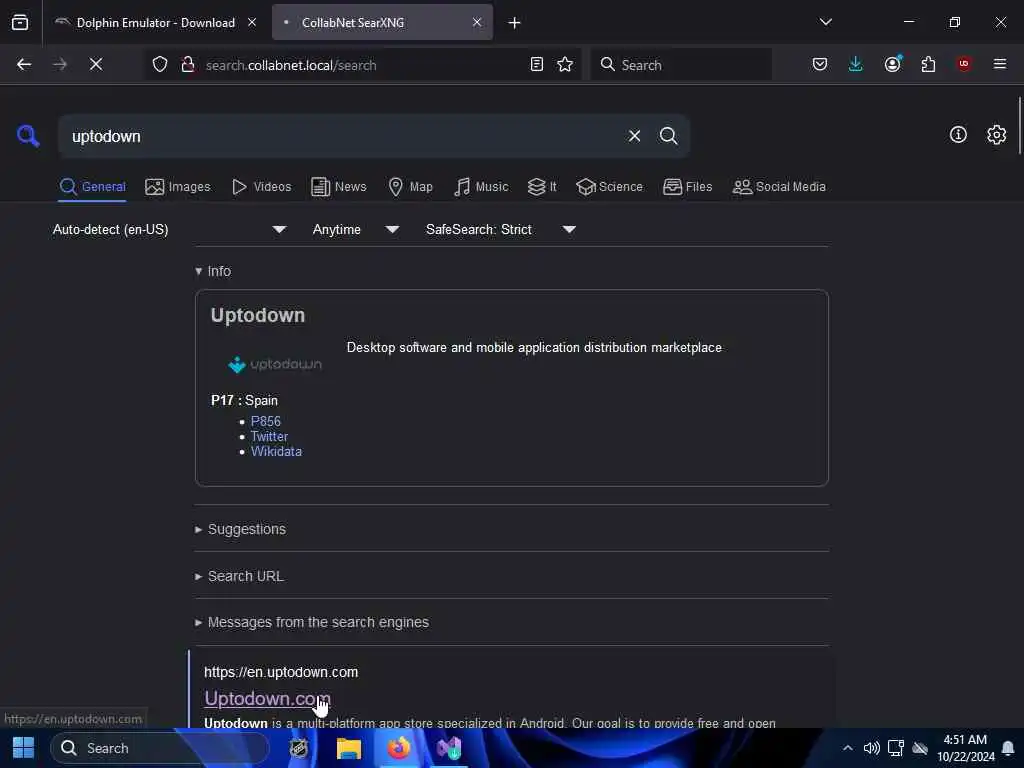Bookmark this page with star
Viewport: 1024px width, 768px height.
565,64
